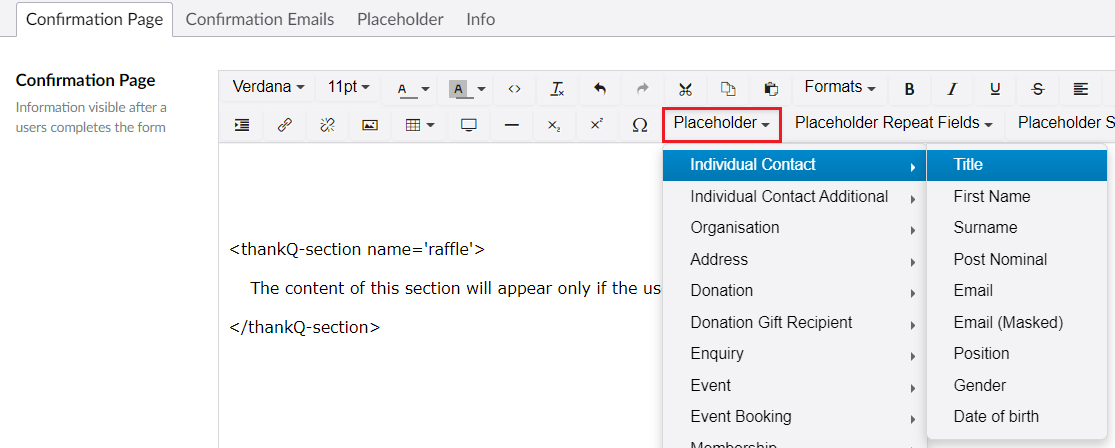The height and width of the screenshot is (448, 1115).
Task: Open the Placeholder Repeat Fields menu
Action: (x=893, y=124)
